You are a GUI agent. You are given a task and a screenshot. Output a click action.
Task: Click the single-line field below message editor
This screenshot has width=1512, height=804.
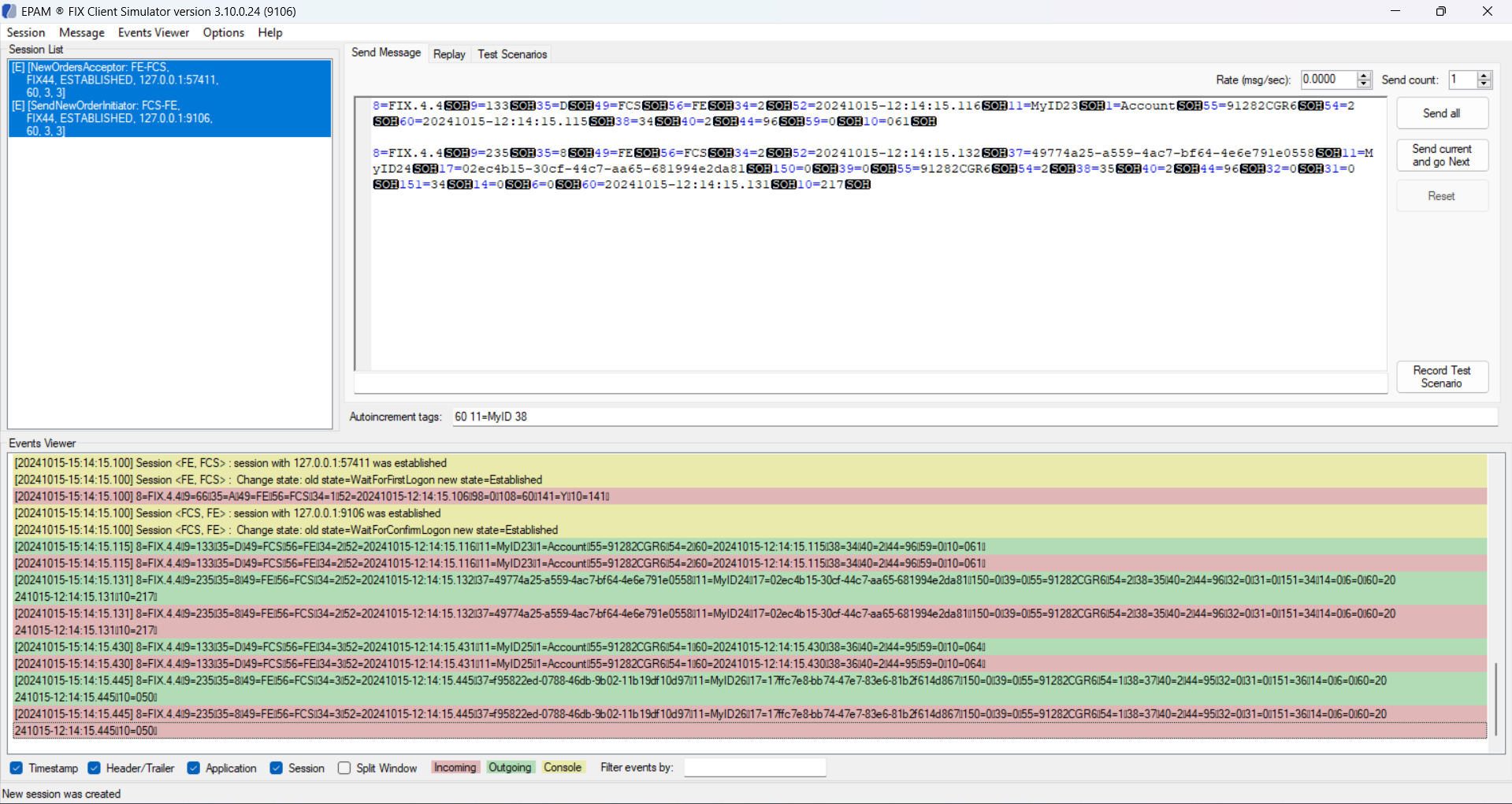coord(871,383)
